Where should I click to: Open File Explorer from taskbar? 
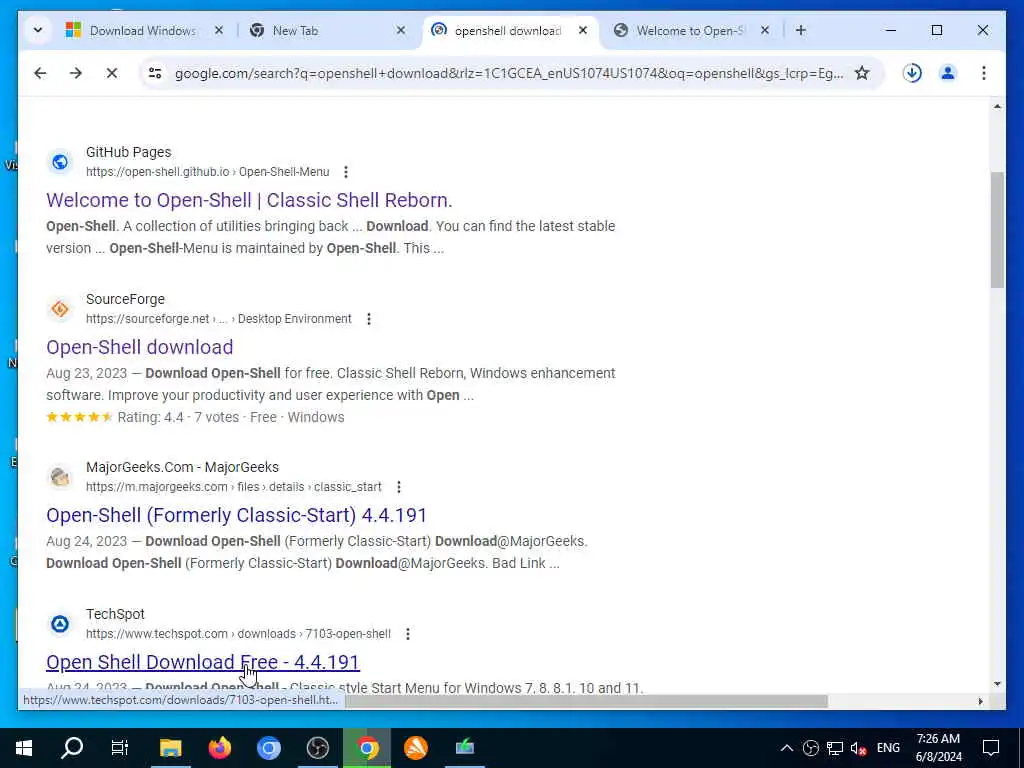pyautogui.click(x=170, y=748)
